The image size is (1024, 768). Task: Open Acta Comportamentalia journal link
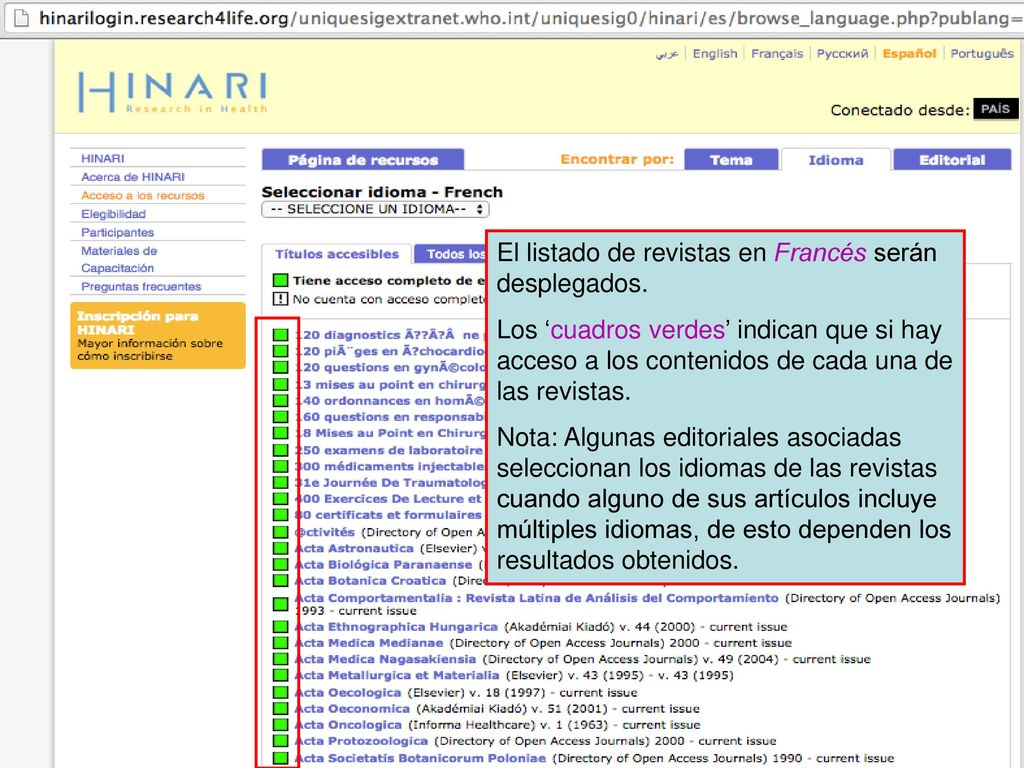tap(536, 598)
